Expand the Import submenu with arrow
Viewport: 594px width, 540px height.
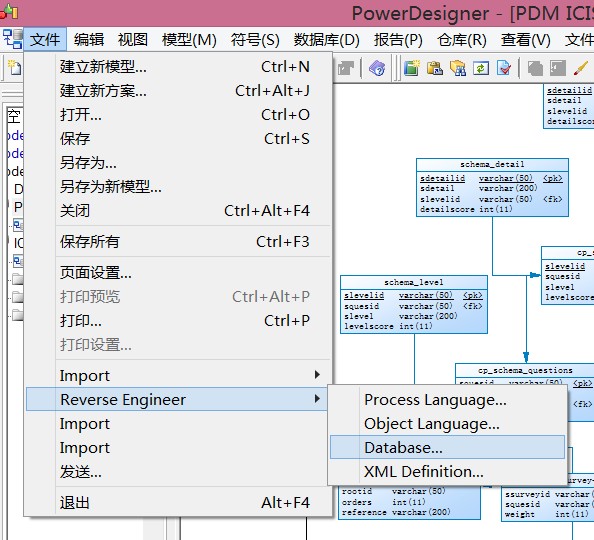point(178,376)
